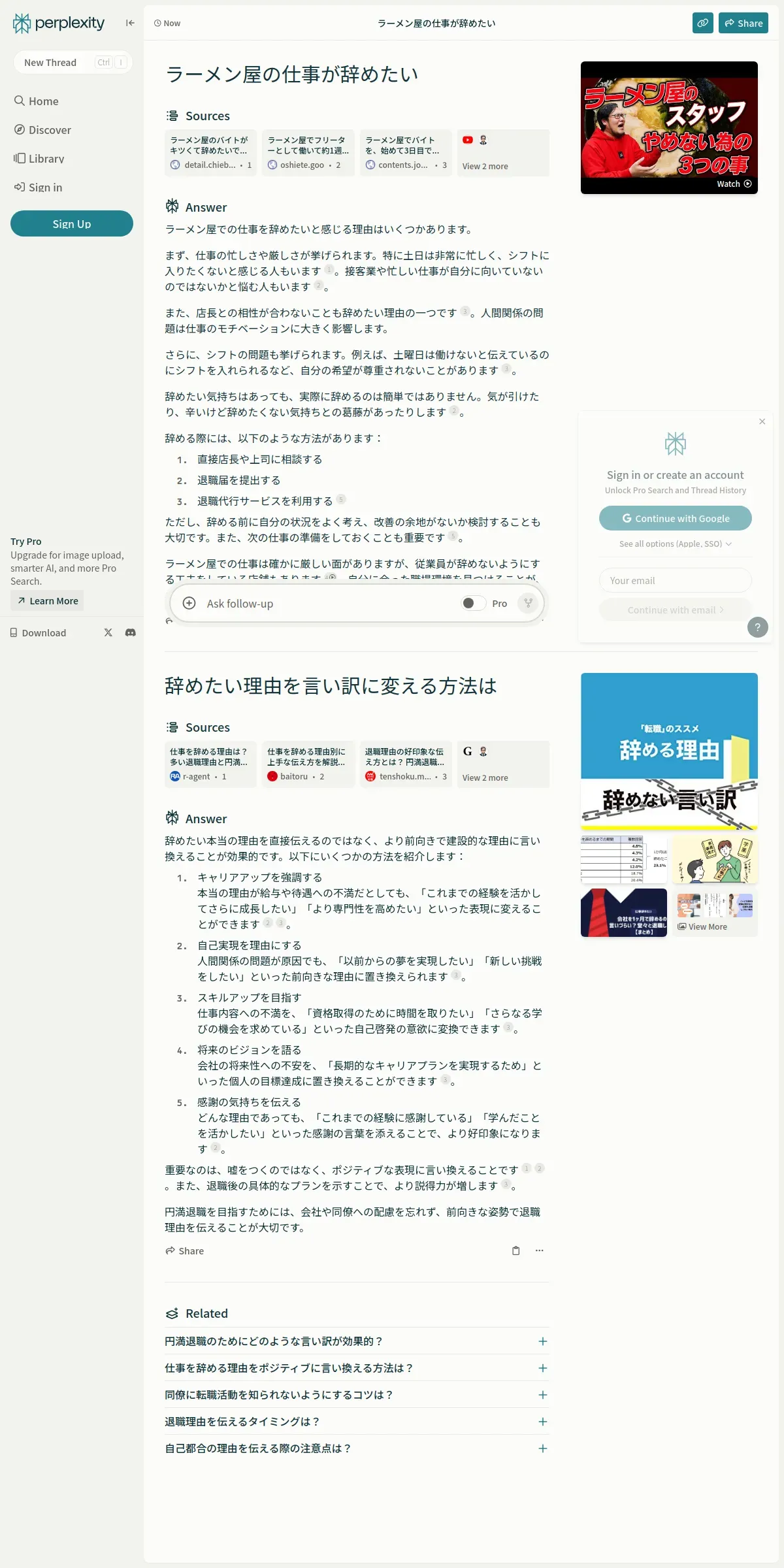Click Continue with email
784x1568 pixels.
676,610
